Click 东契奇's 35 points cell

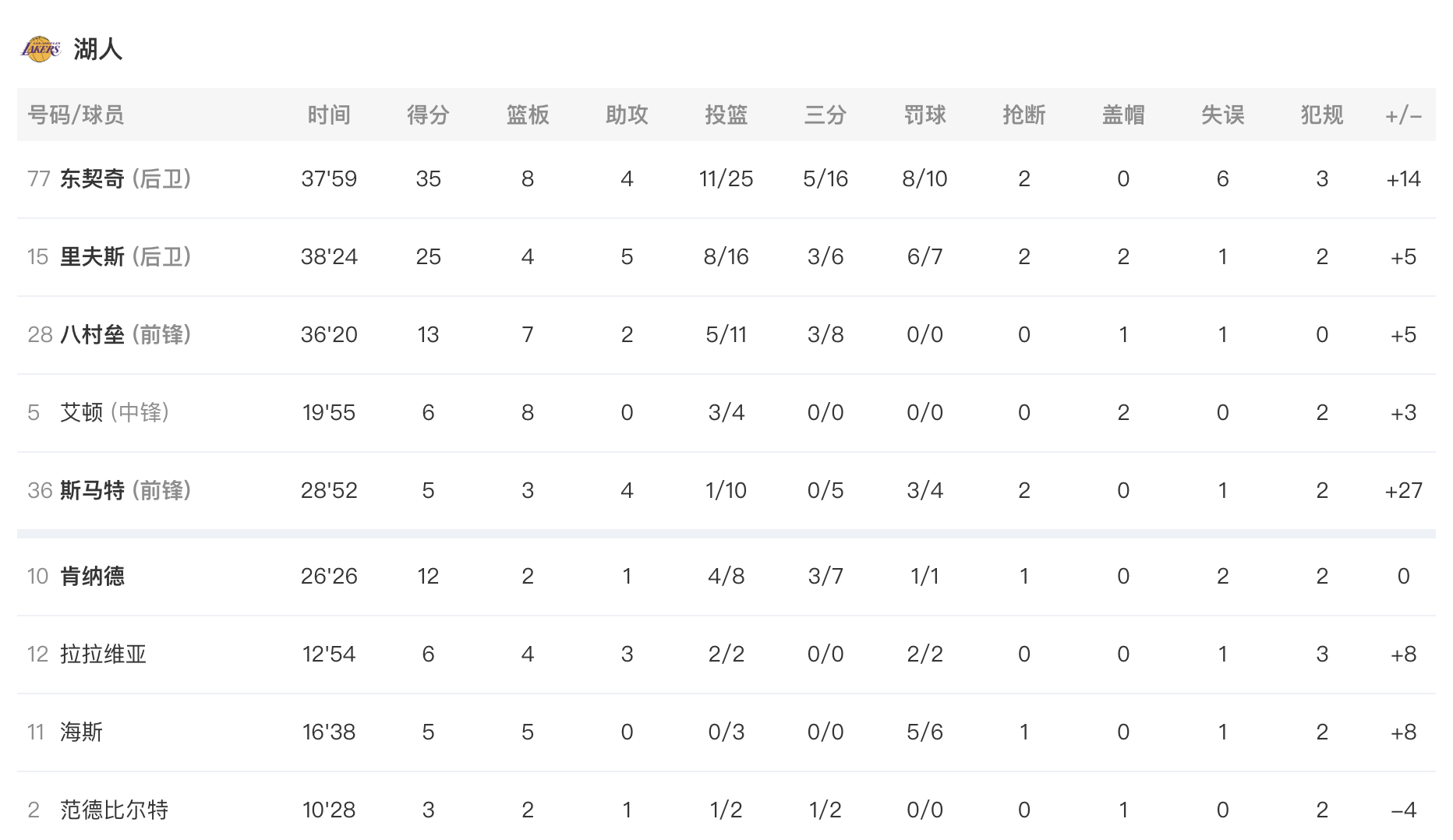(x=428, y=179)
